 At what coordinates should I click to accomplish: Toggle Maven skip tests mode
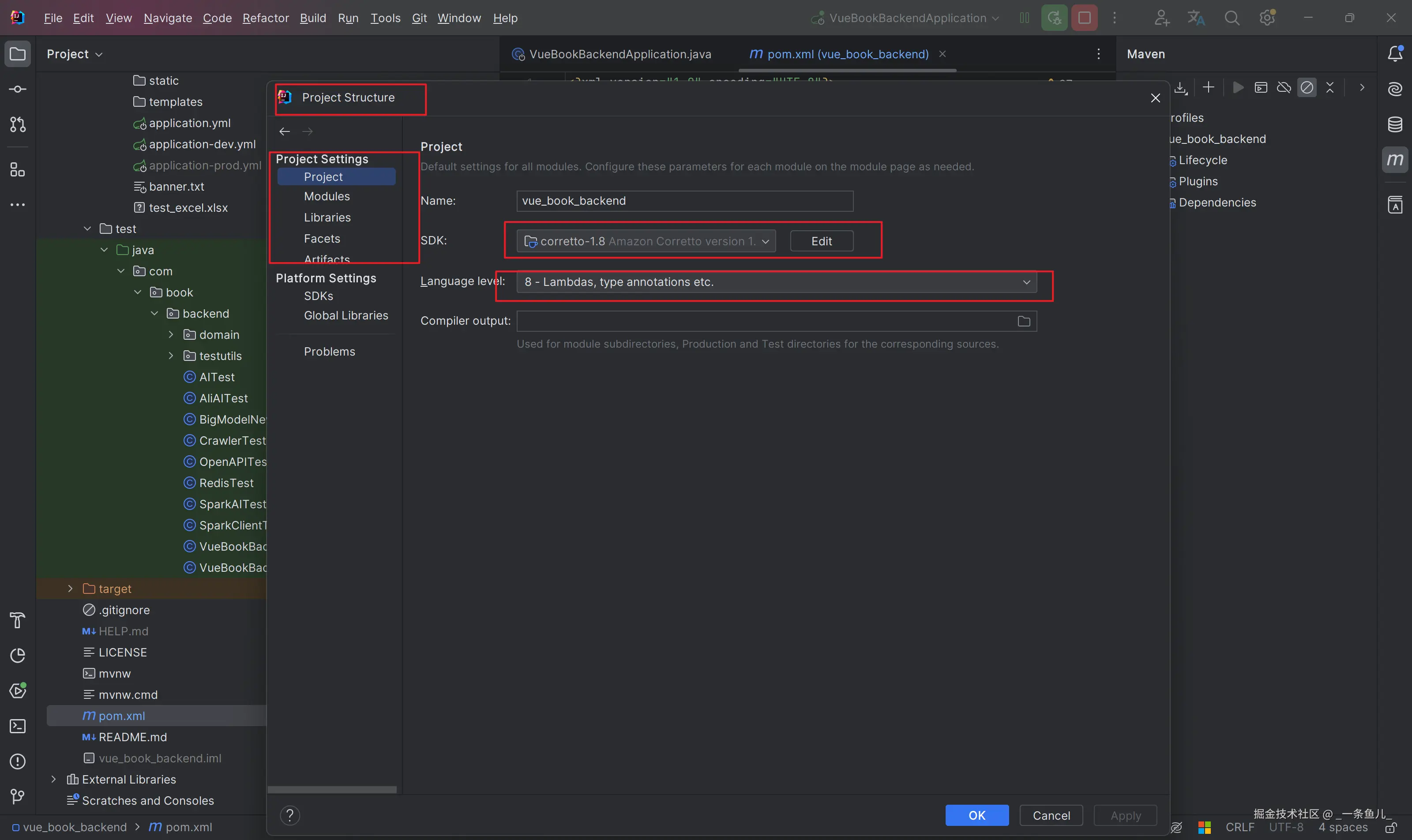[x=1307, y=88]
